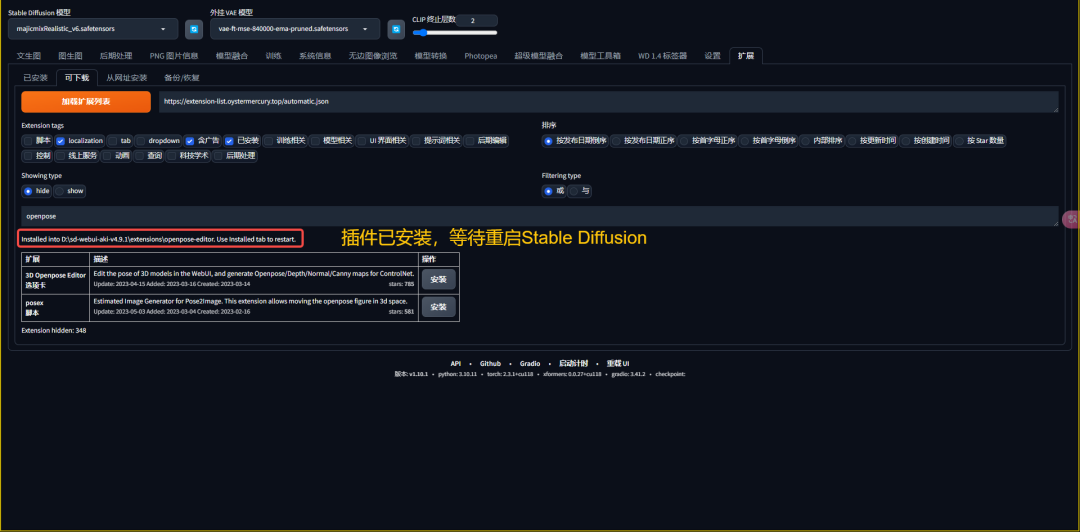The image size is (1080, 532).
Task: Click the 加载扩展列表 orange button
Action: point(86,101)
